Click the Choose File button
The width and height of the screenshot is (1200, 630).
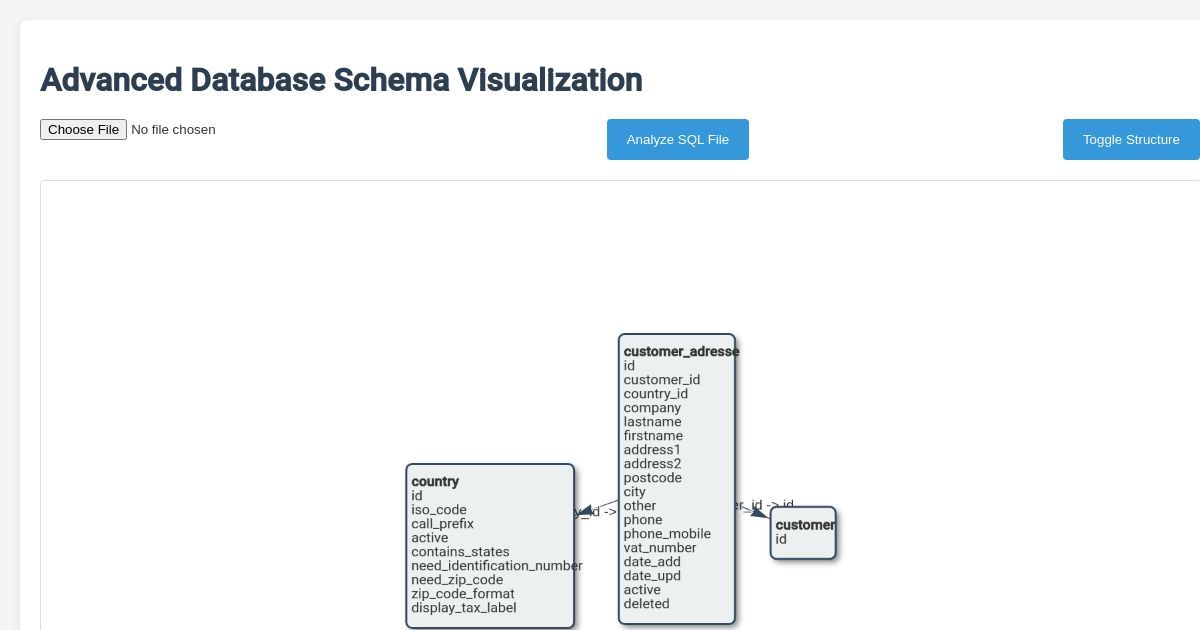click(83, 129)
